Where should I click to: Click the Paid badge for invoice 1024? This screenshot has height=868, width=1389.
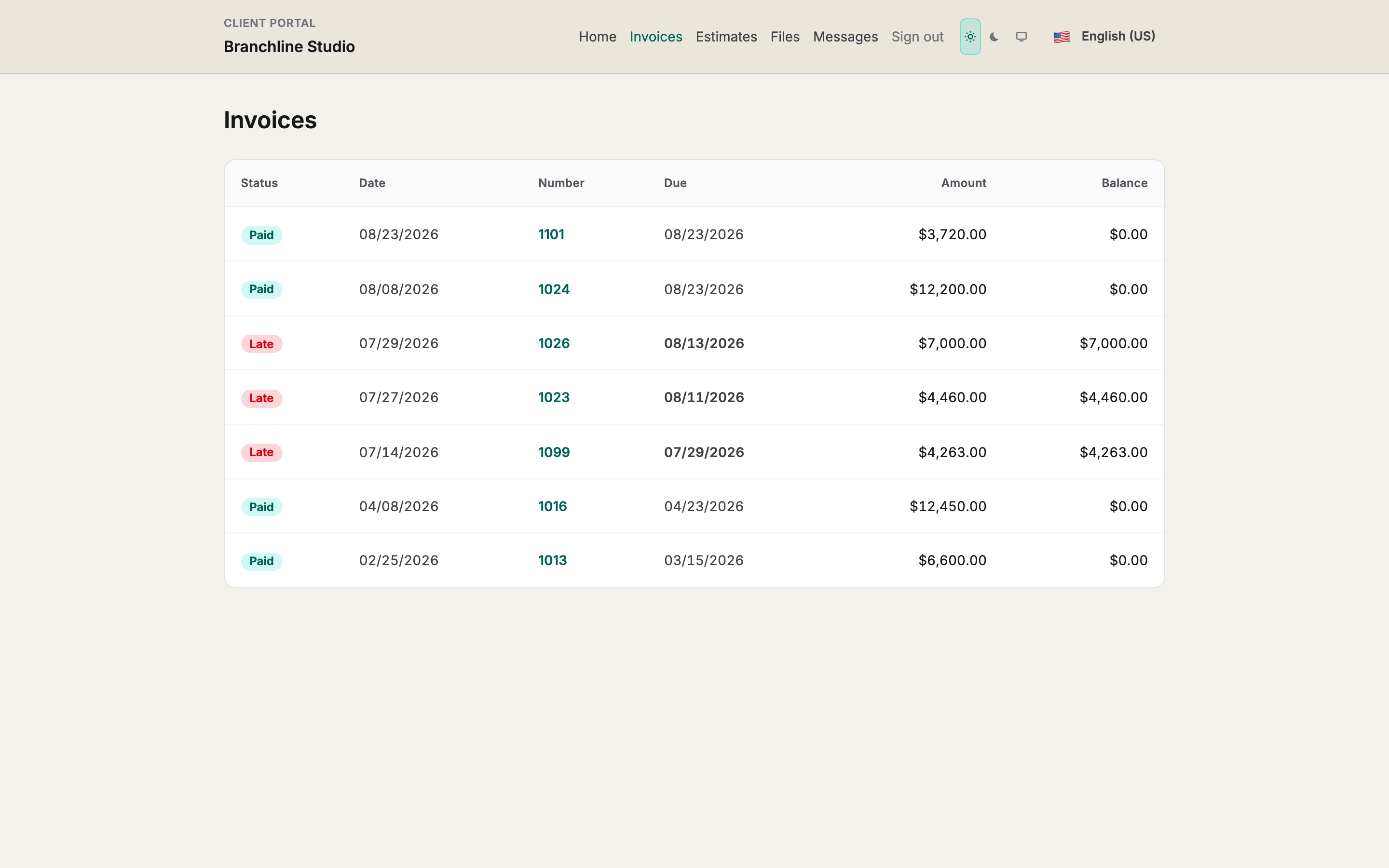pos(261,289)
